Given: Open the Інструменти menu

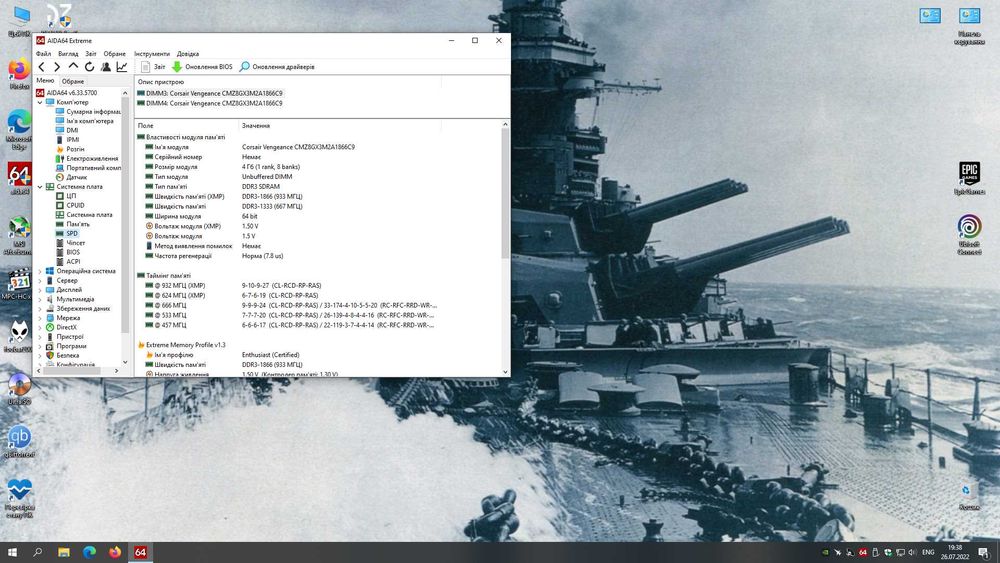Looking at the screenshot, I should tap(152, 54).
